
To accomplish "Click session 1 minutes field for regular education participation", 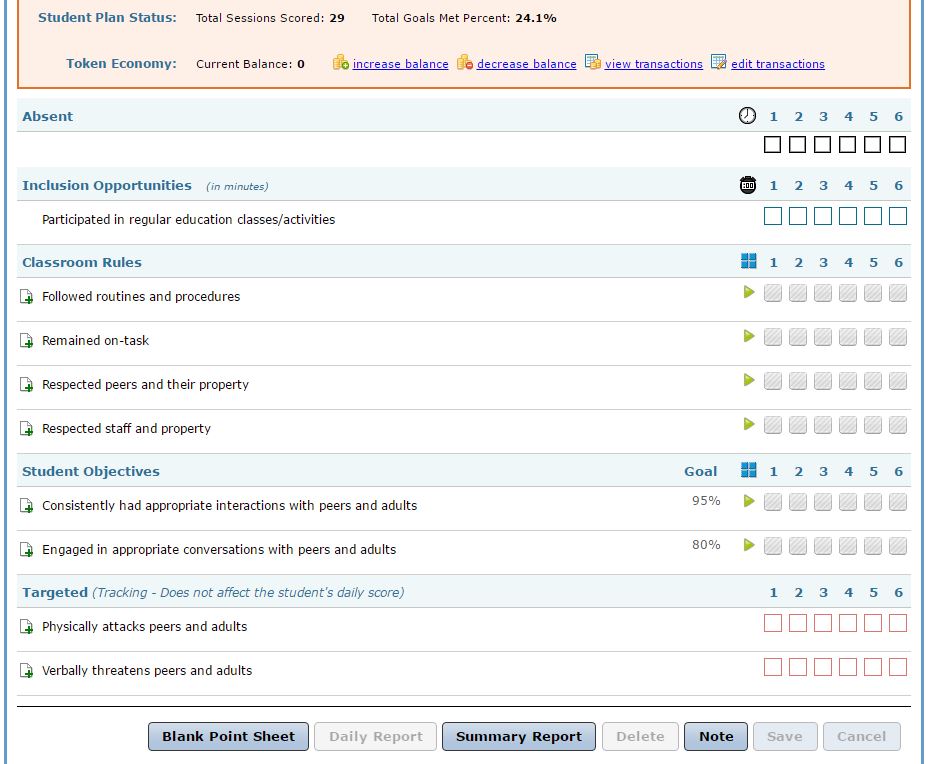I will click(772, 215).
